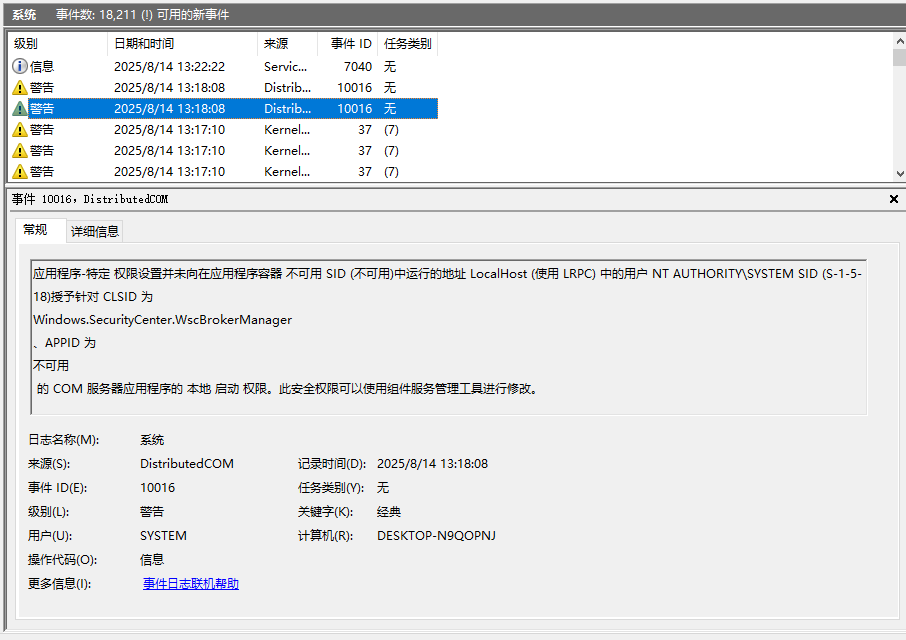This screenshot has height=640, width=906.
Task: Open the 事件日志联机帮助 link
Action: pos(191,583)
